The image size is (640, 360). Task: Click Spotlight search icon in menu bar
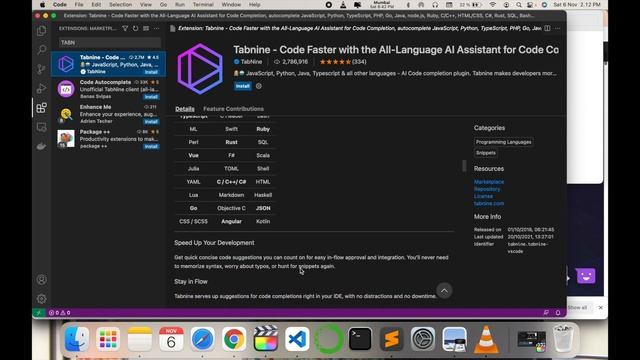coord(518,4)
